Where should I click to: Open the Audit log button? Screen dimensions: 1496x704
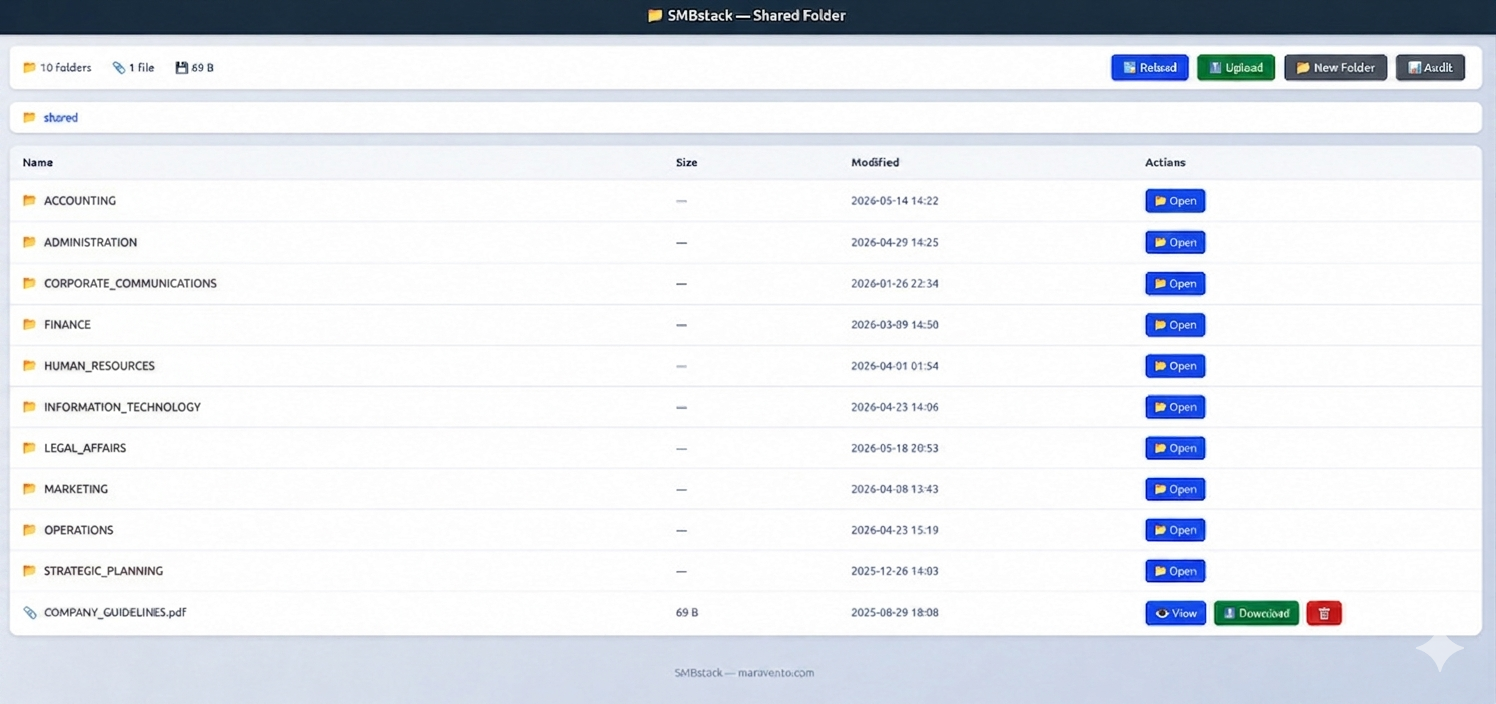click(x=1430, y=67)
